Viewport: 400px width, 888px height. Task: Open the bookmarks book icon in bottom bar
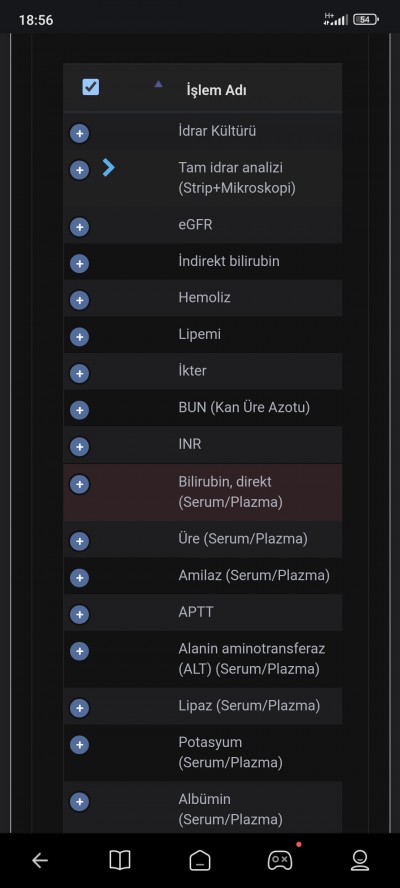pos(120,860)
